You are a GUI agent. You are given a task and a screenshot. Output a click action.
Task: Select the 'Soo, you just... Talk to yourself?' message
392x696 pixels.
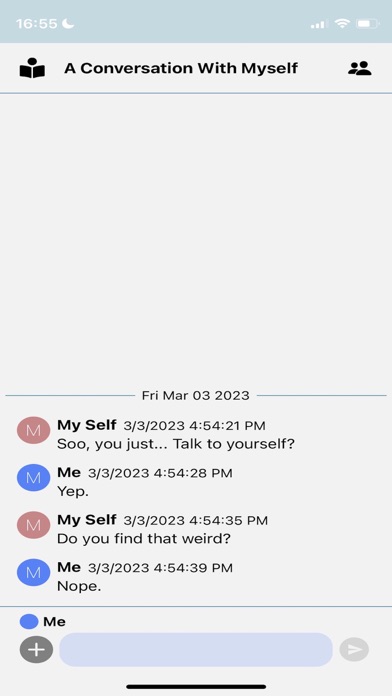point(176,444)
